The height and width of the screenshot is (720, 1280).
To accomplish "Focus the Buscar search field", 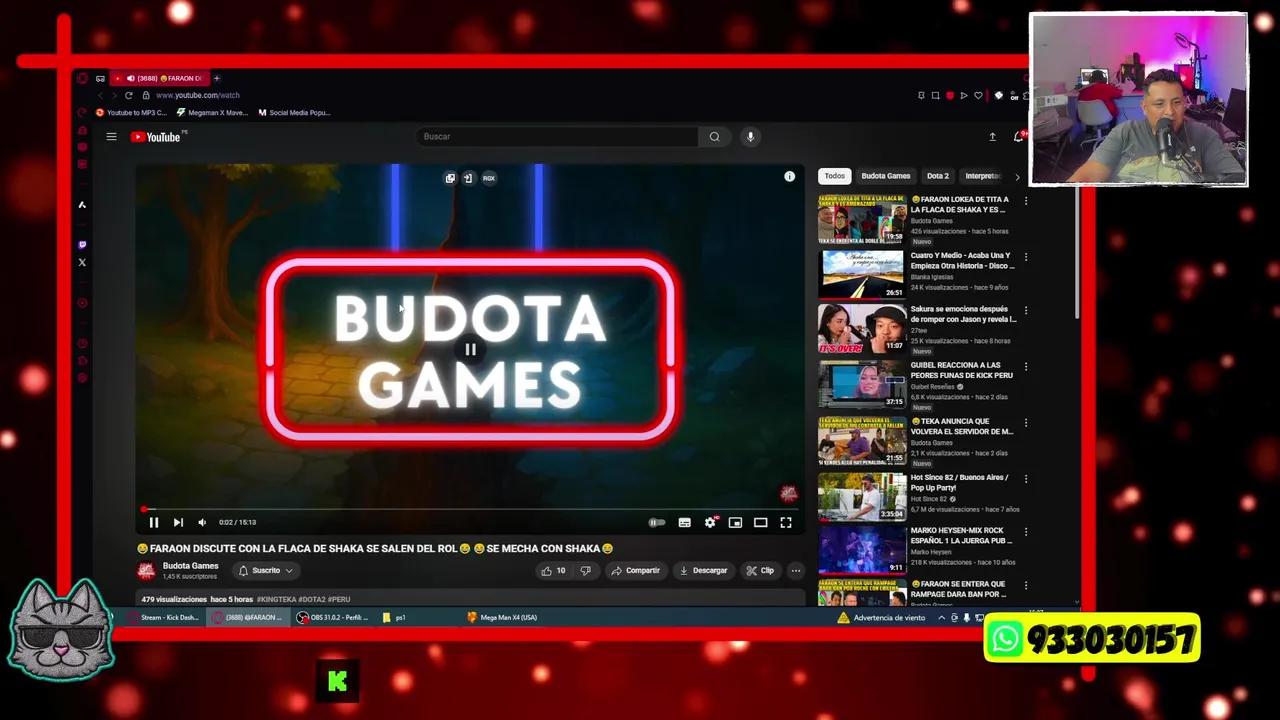I will [555, 137].
